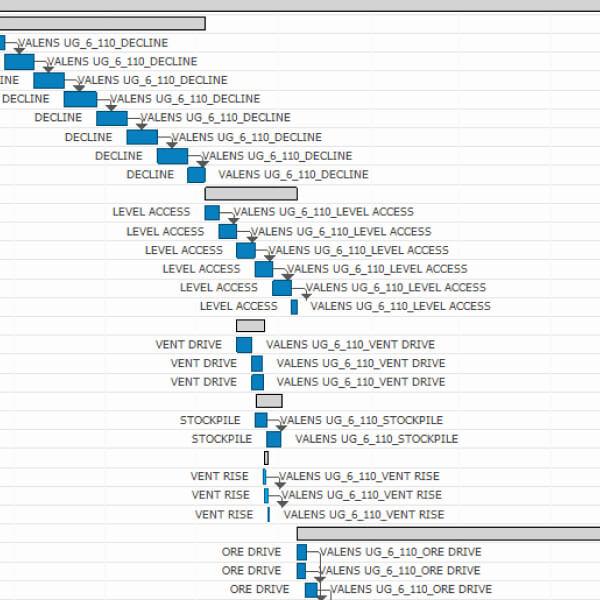Click the 'DECLINE' label left of the last DECLINE bar
Viewport: 600px width, 600px height.
pyautogui.click(x=150, y=174)
